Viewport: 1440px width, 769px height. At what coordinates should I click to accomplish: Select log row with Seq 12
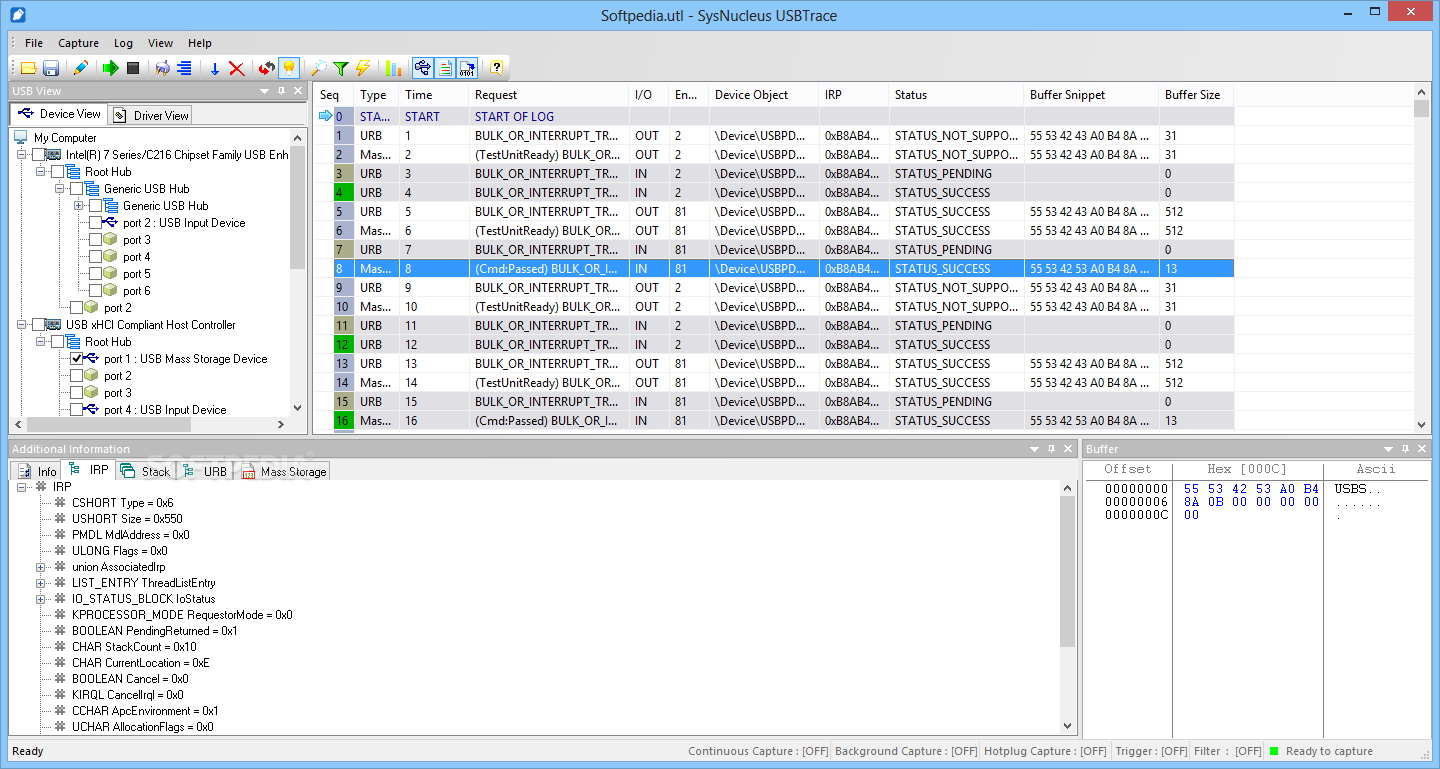point(775,344)
